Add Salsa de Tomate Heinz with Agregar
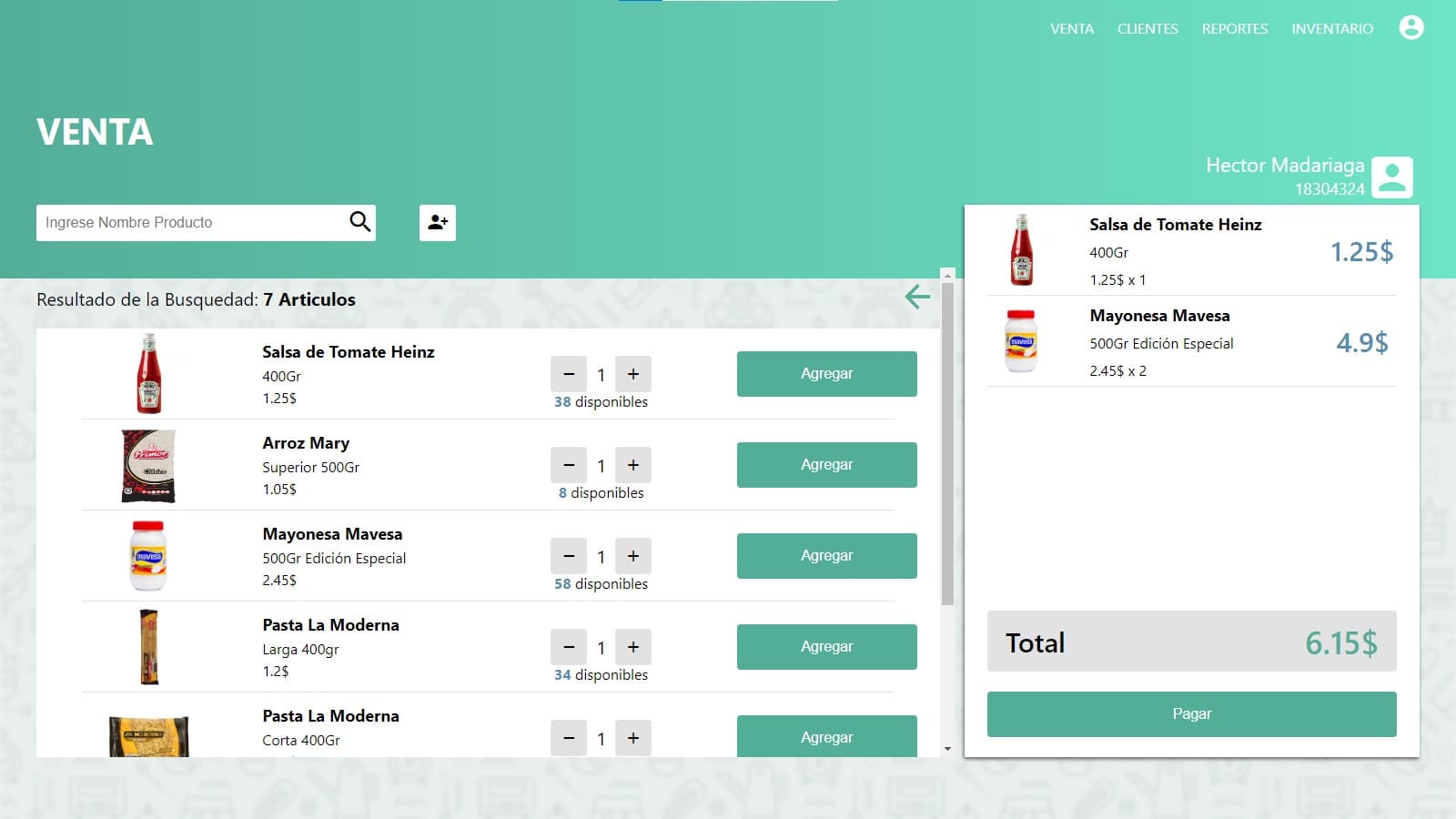Image resolution: width=1456 pixels, height=819 pixels. (827, 374)
